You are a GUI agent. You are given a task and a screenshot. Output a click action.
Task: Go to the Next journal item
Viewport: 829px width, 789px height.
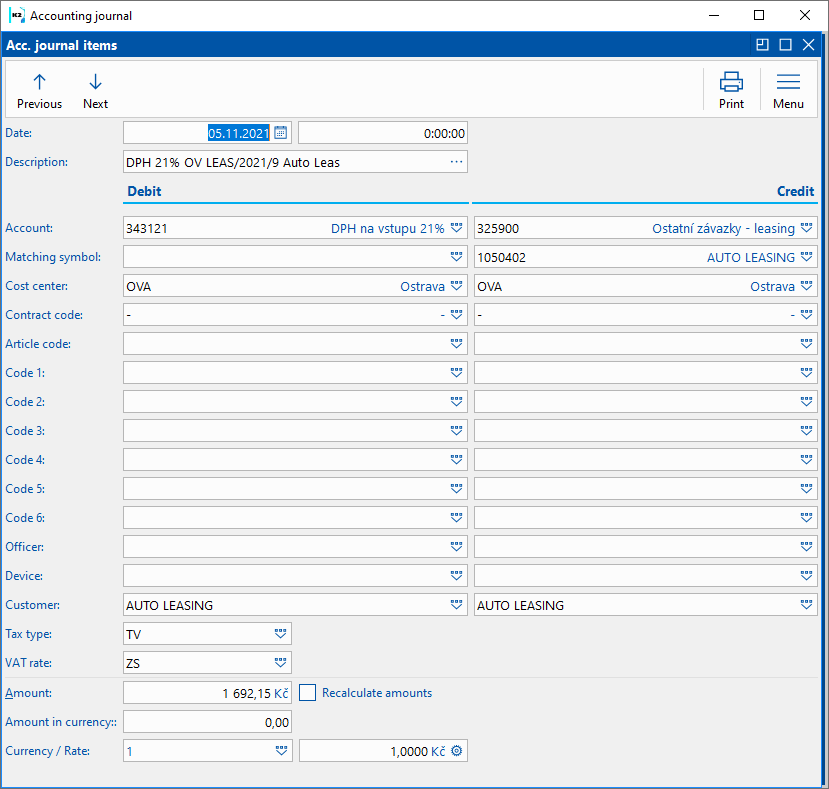(95, 90)
